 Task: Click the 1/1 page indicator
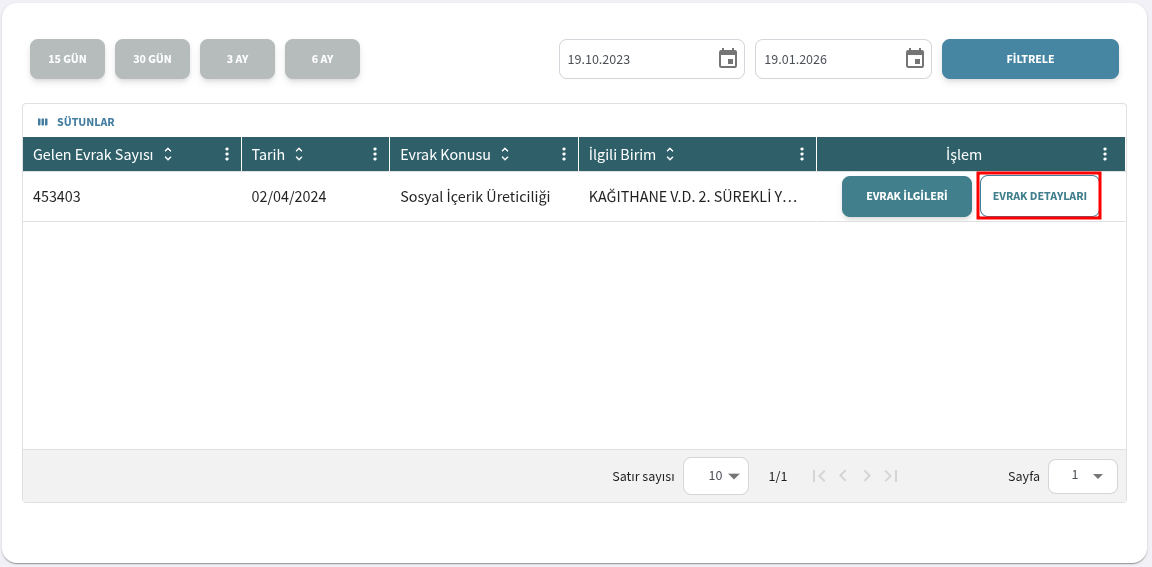[x=778, y=477]
